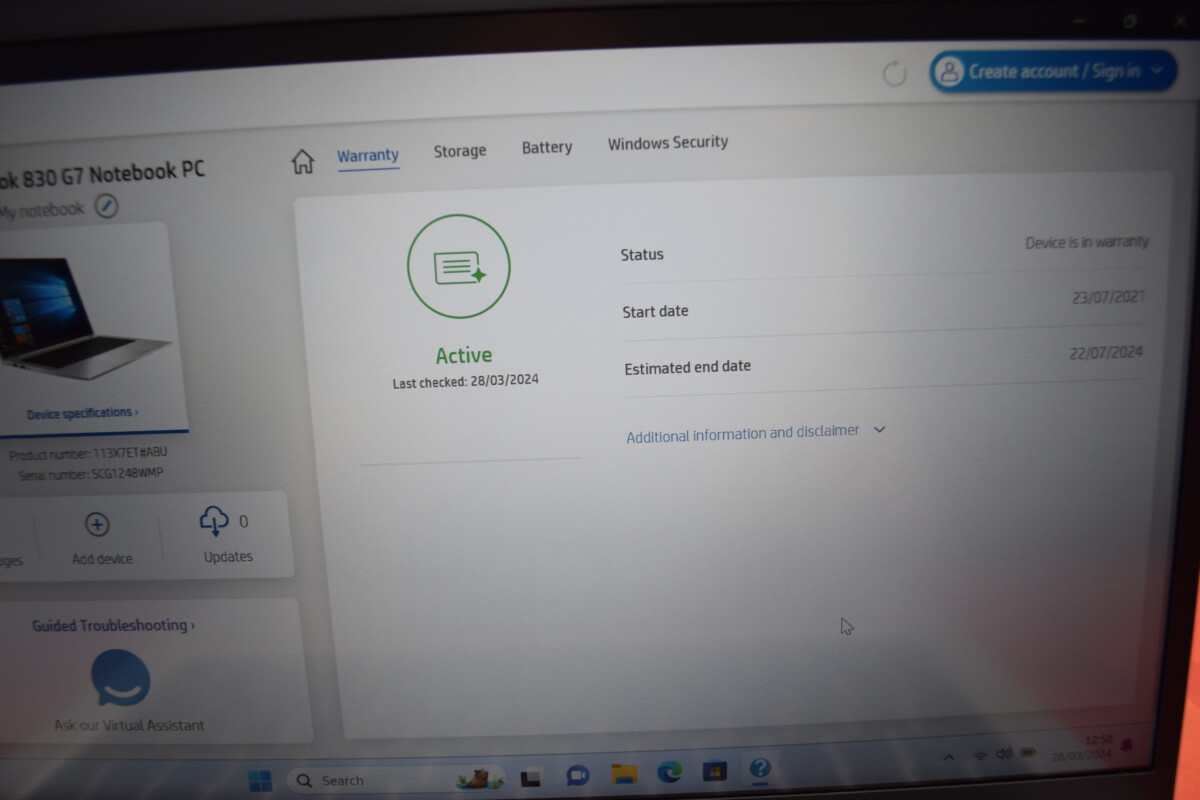Click the start date value 23/07/2021

coord(1108,298)
